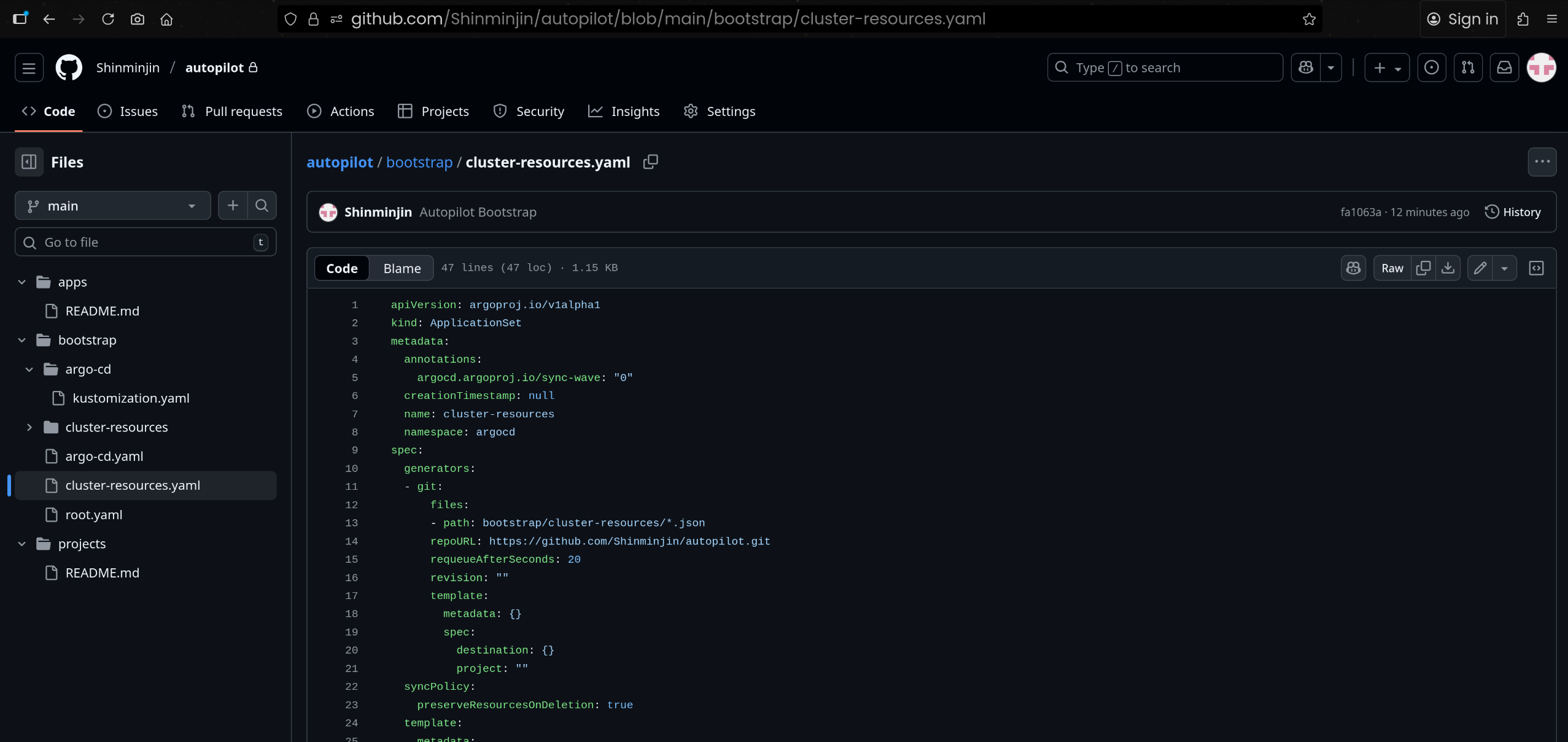Download the raw file
The image size is (1568, 742).
1448,268
